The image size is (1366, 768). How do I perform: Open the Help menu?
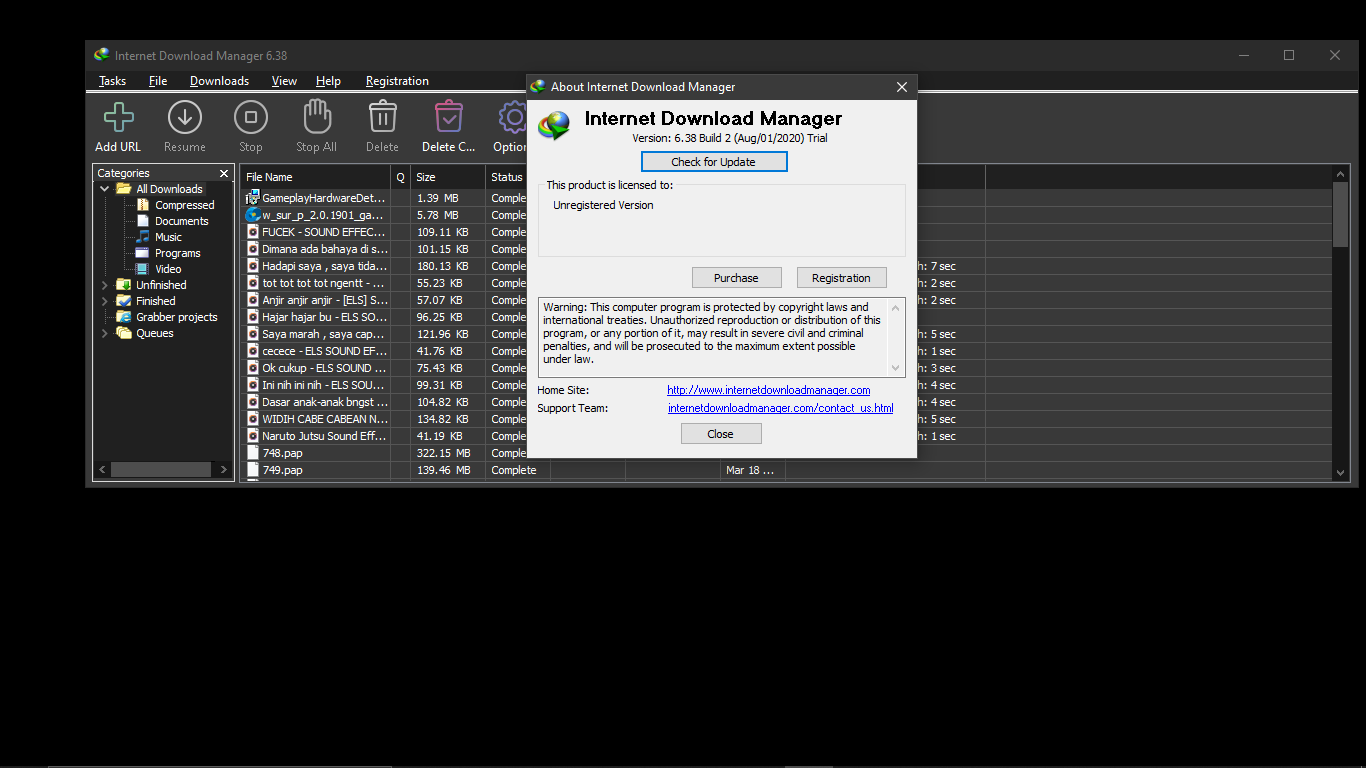(x=328, y=81)
